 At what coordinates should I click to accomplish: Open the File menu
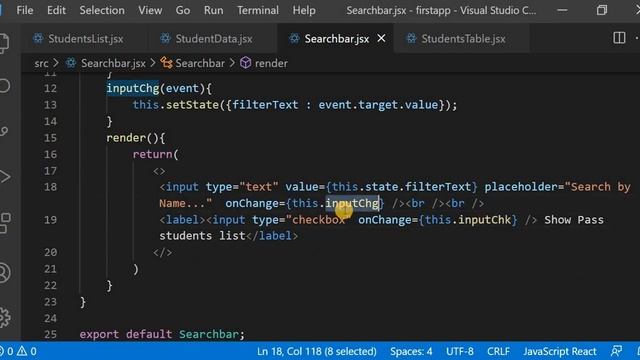pyautogui.click(x=25, y=10)
